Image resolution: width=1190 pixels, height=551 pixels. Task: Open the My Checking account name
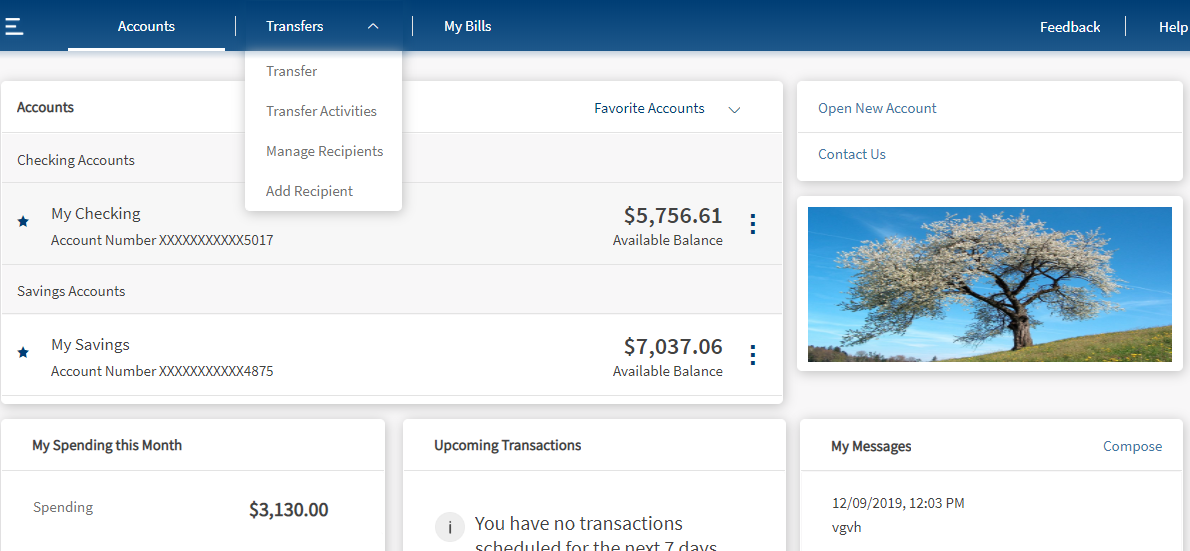click(x=96, y=213)
